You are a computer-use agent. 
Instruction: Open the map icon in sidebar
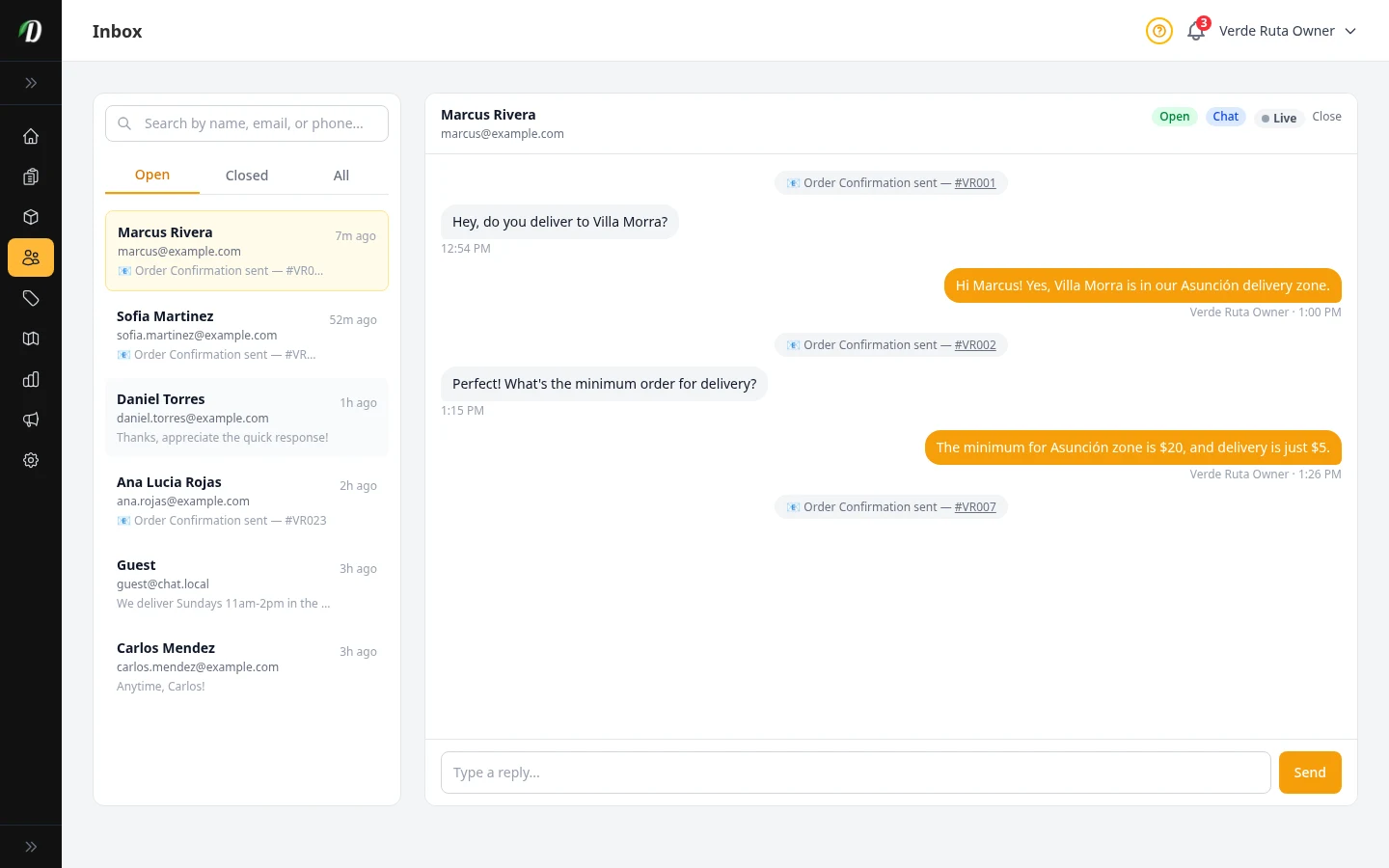click(x=31, y=339)
